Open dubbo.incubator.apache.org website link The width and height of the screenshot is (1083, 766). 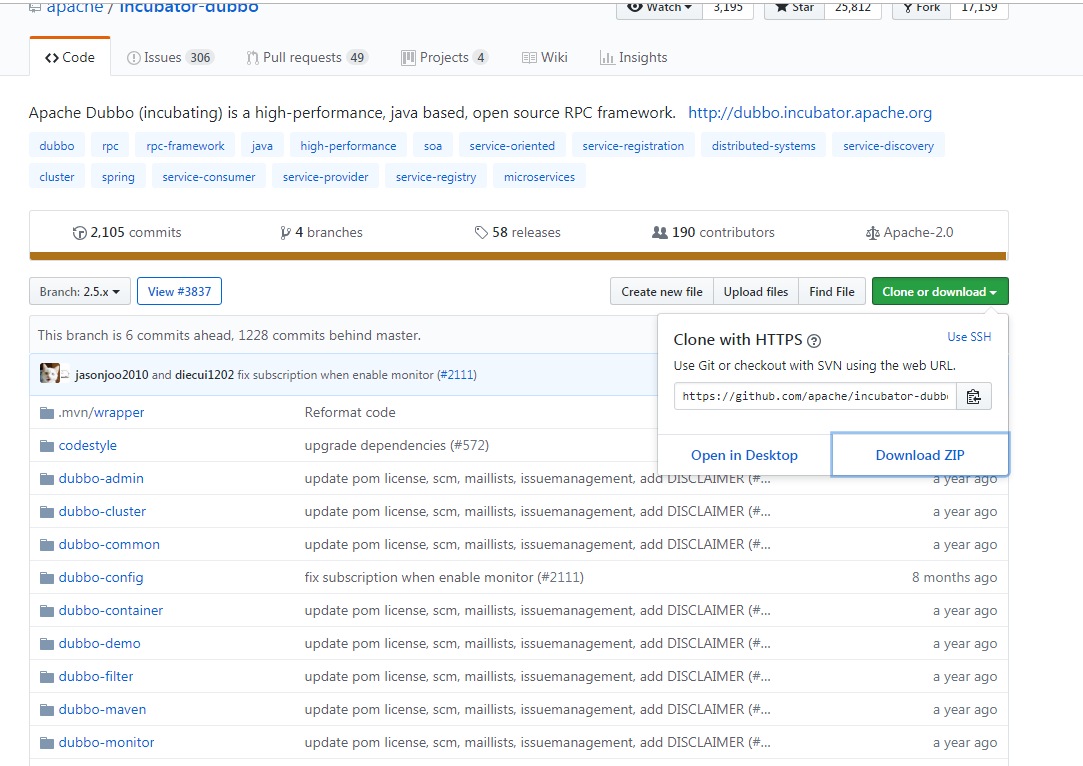point(809,113)
